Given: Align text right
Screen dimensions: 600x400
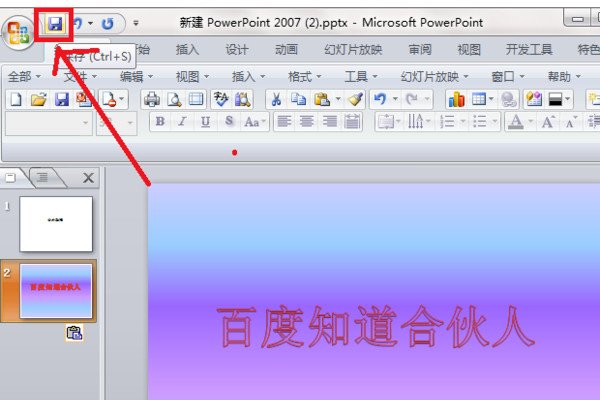Looking at the screenshot, I should pyautogui.click(x=329, y=122).
